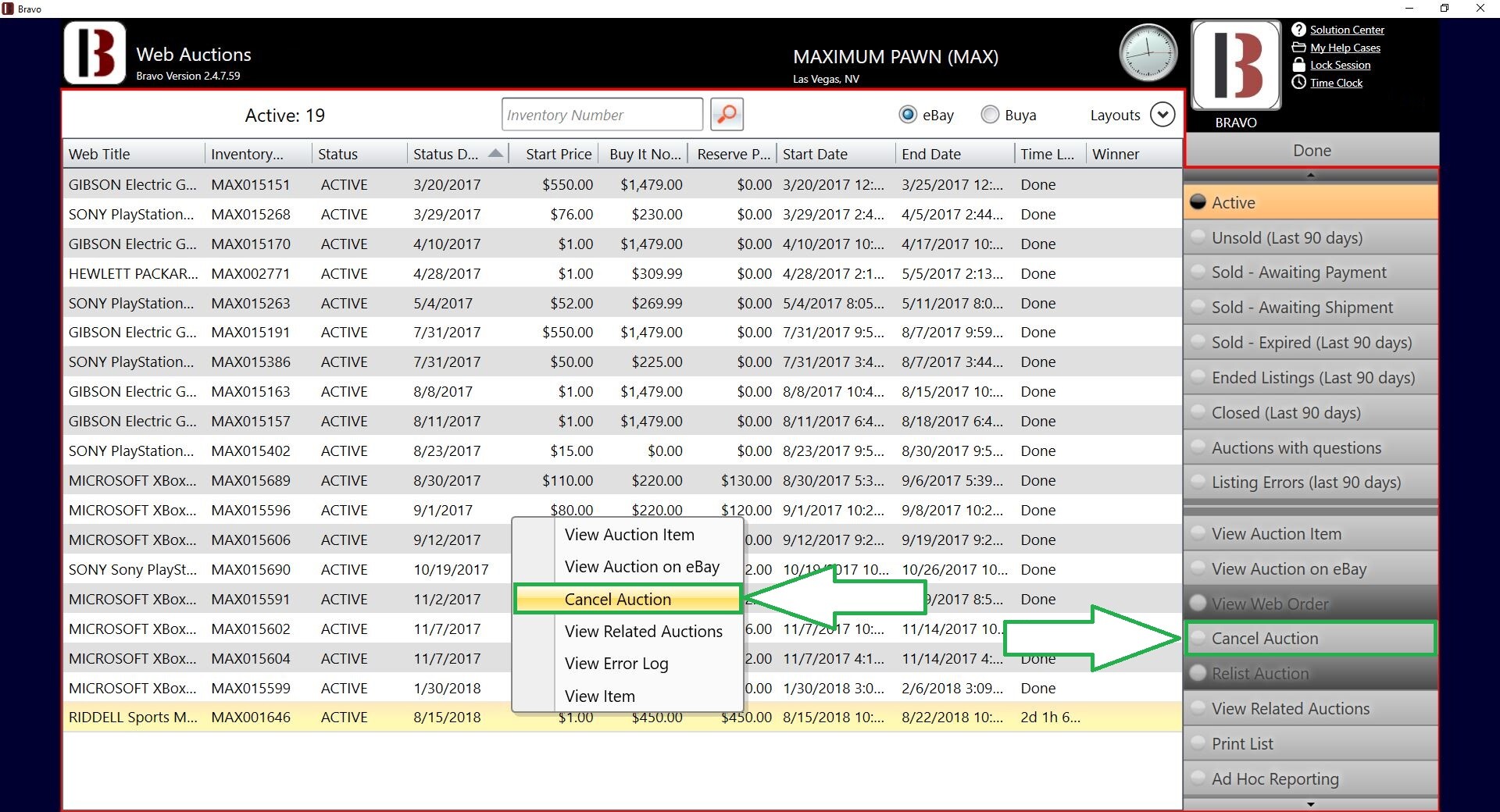1500x812 pixels.
Task: Select HEWLETT PACKAR... row MAX002771
Action: coord(623,273)
